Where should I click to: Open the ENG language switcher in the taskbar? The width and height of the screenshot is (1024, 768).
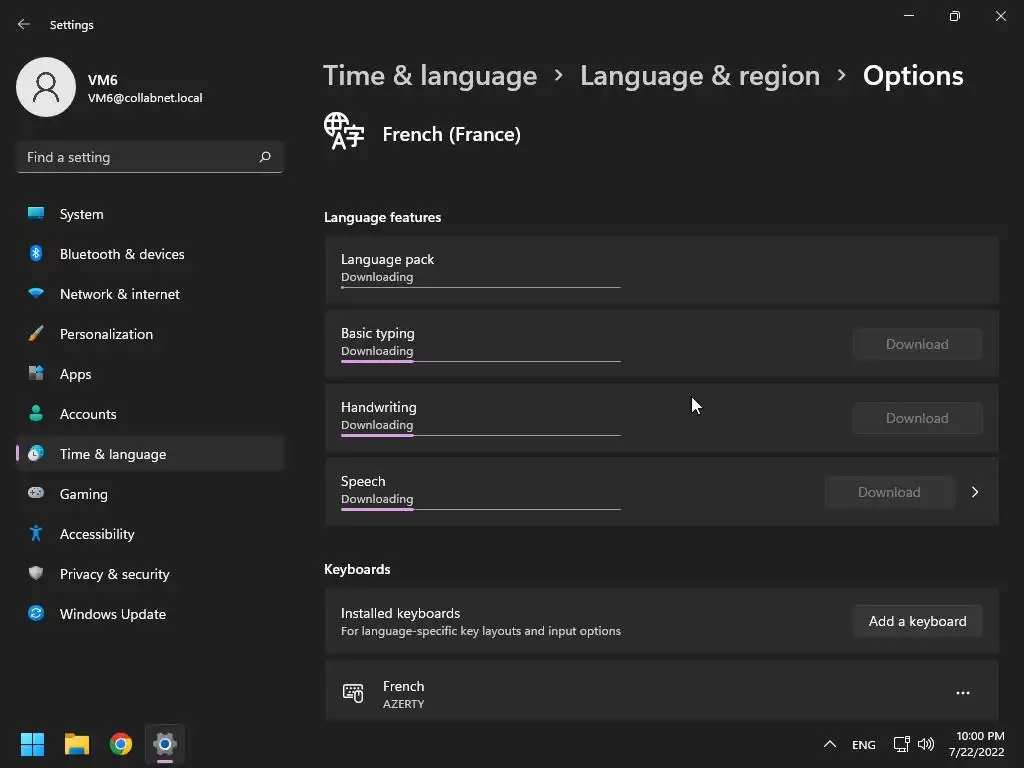click(863, 744)
